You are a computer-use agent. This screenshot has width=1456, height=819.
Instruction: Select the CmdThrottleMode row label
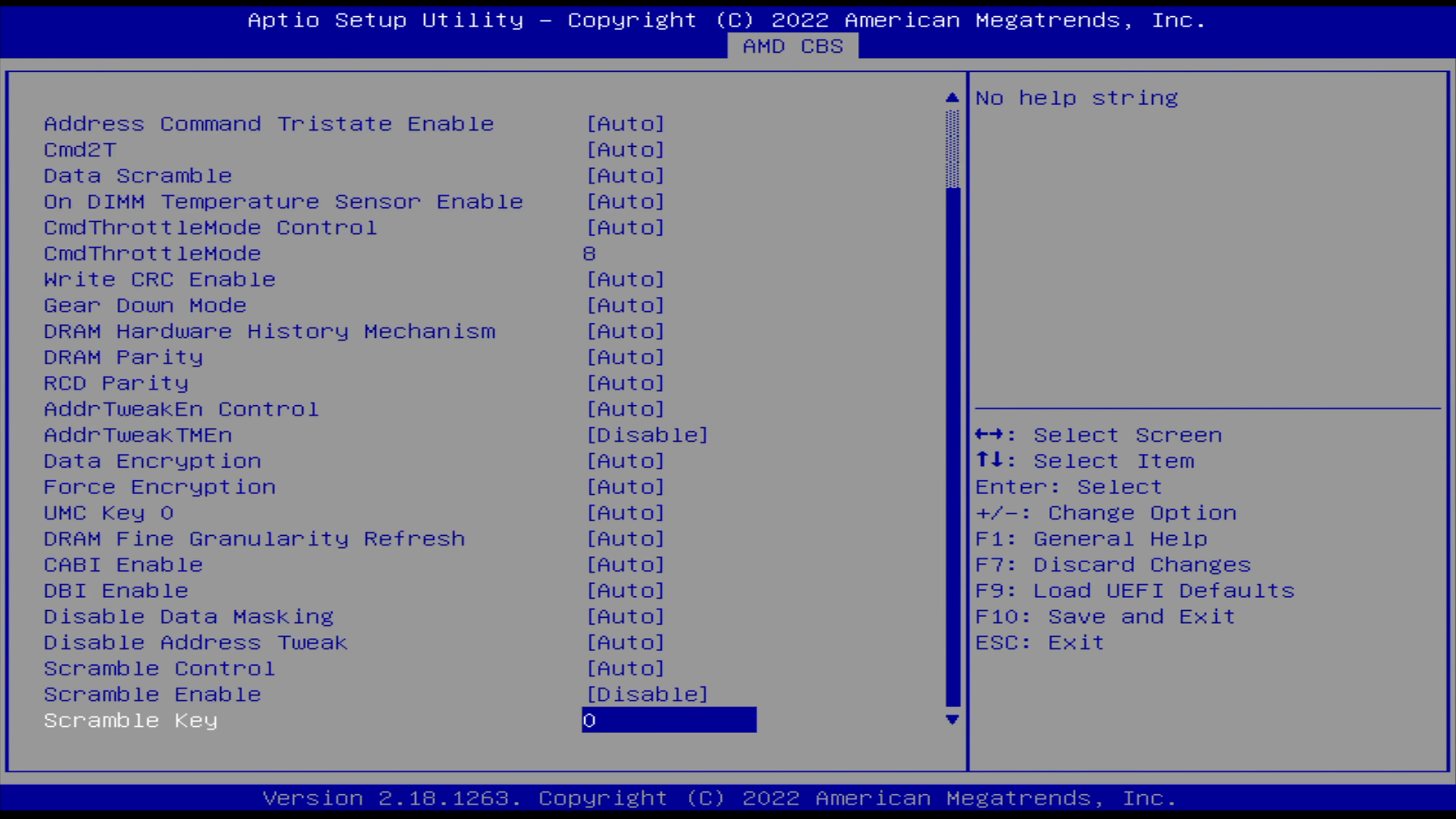pyautogui.click(x=152, y=254)
